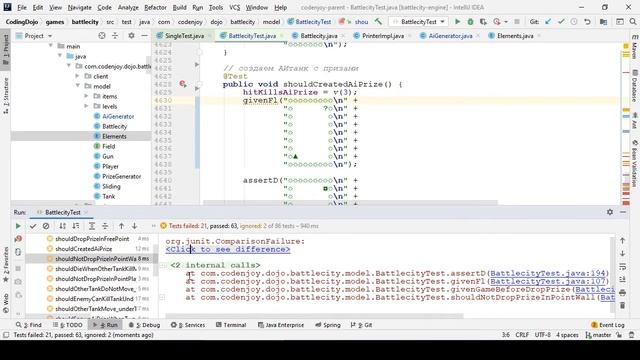
Task: Open BattlecityTest.java:194 stack trace link
Action: coord(547,273)
